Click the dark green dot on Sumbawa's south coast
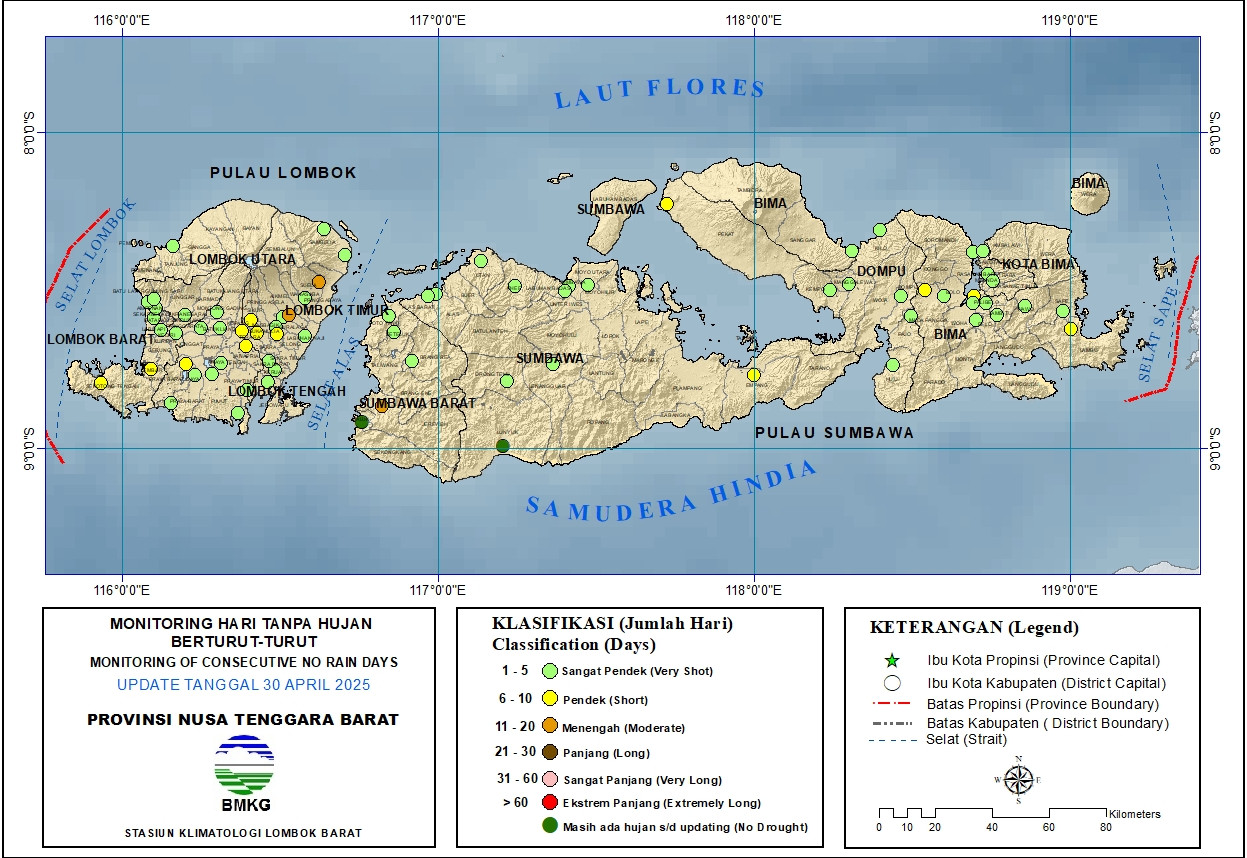1247x858 pixels. click(503, 446)
